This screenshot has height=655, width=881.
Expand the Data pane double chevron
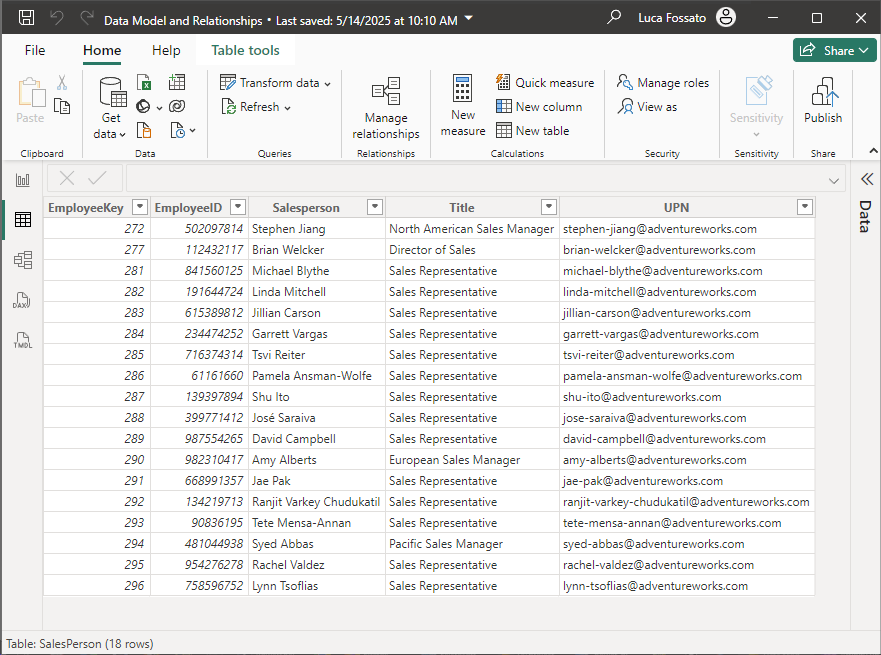coord(867,179)
